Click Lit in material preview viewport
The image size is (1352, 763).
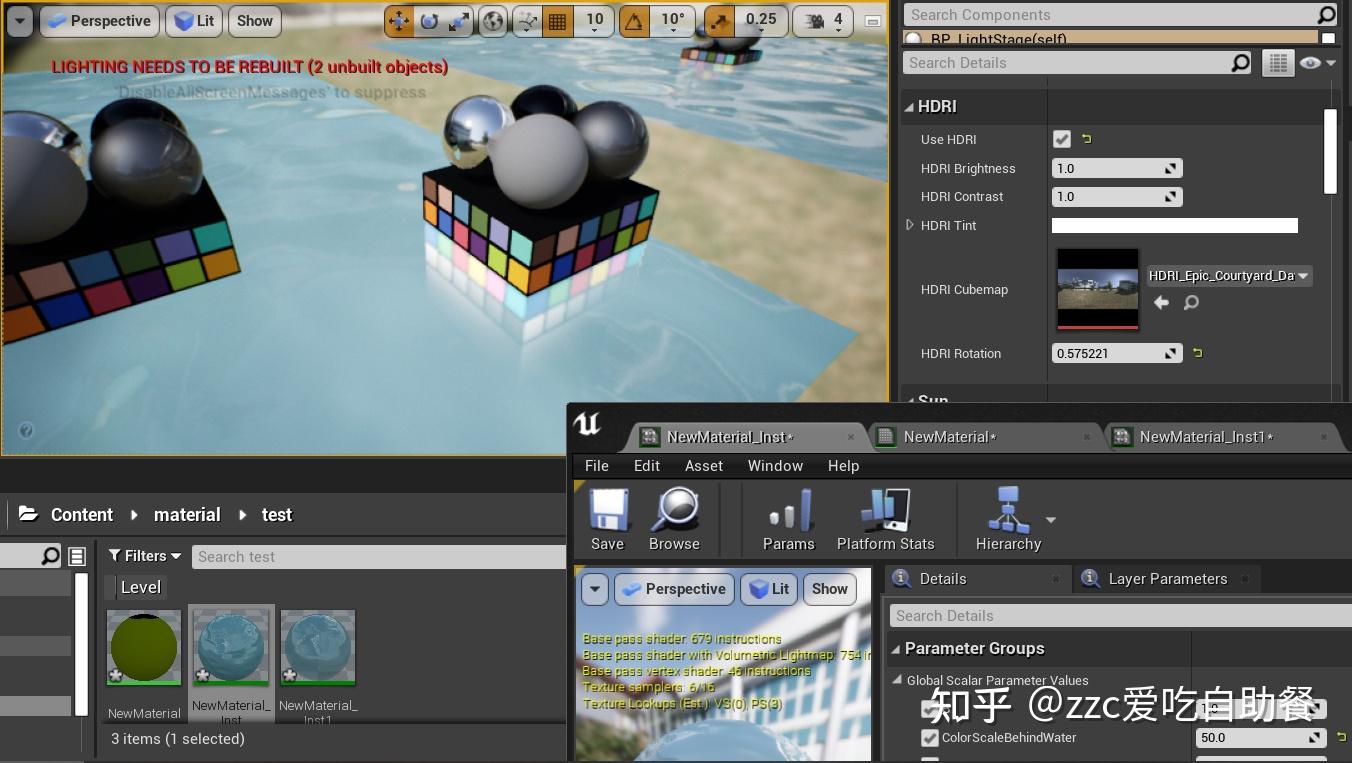(x=769, y=589)
